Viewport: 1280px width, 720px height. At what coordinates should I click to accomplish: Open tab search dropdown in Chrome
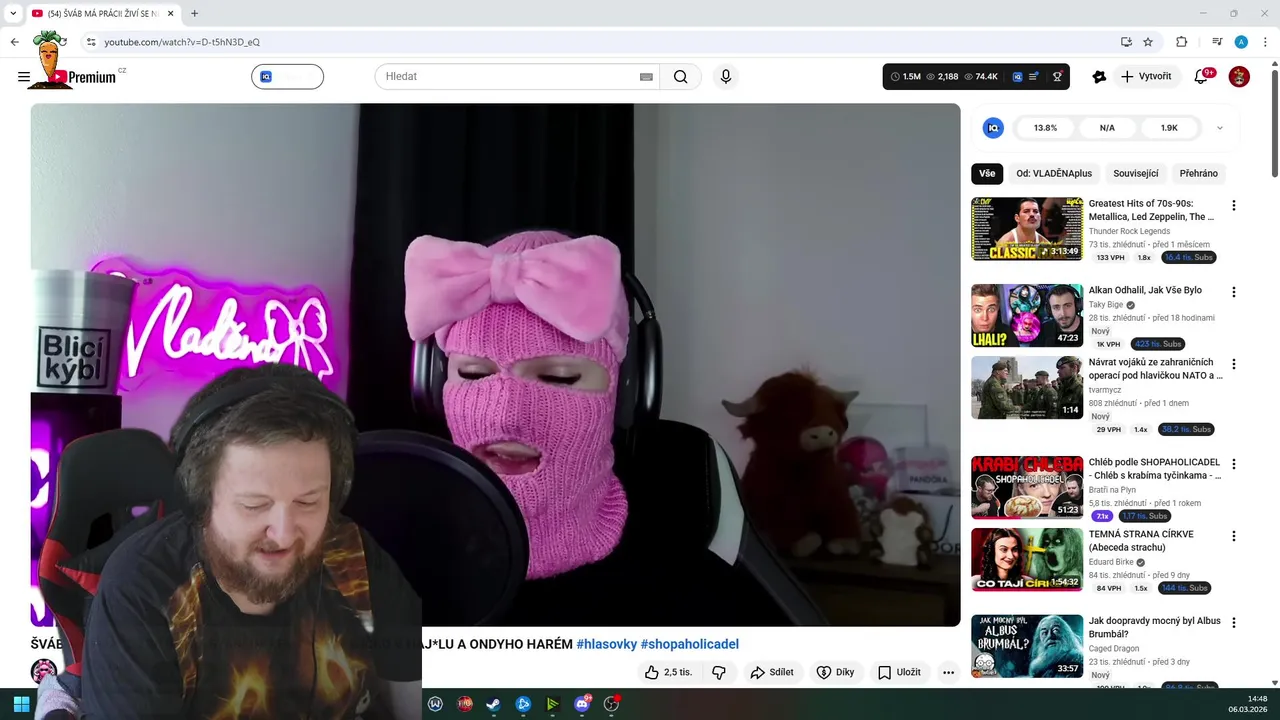pyautogui.click(x=13, y=13)
